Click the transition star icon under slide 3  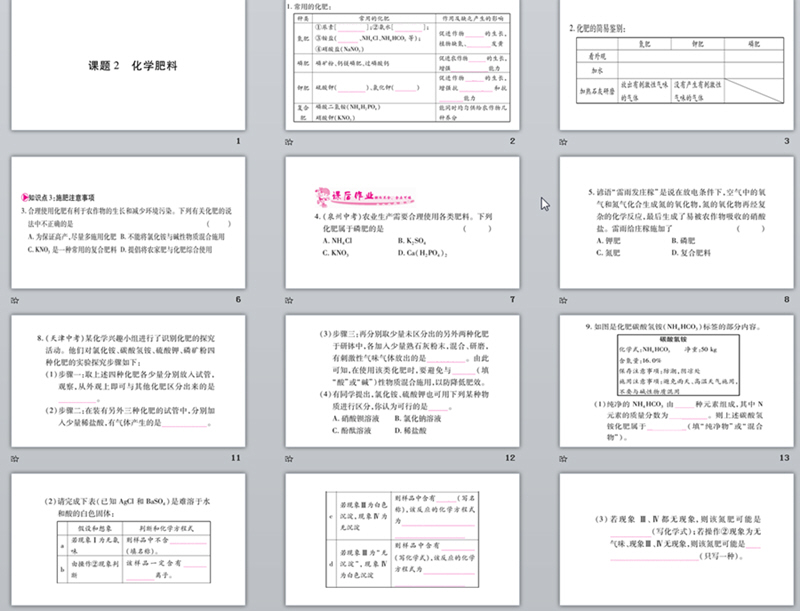[x=563, y=141]
